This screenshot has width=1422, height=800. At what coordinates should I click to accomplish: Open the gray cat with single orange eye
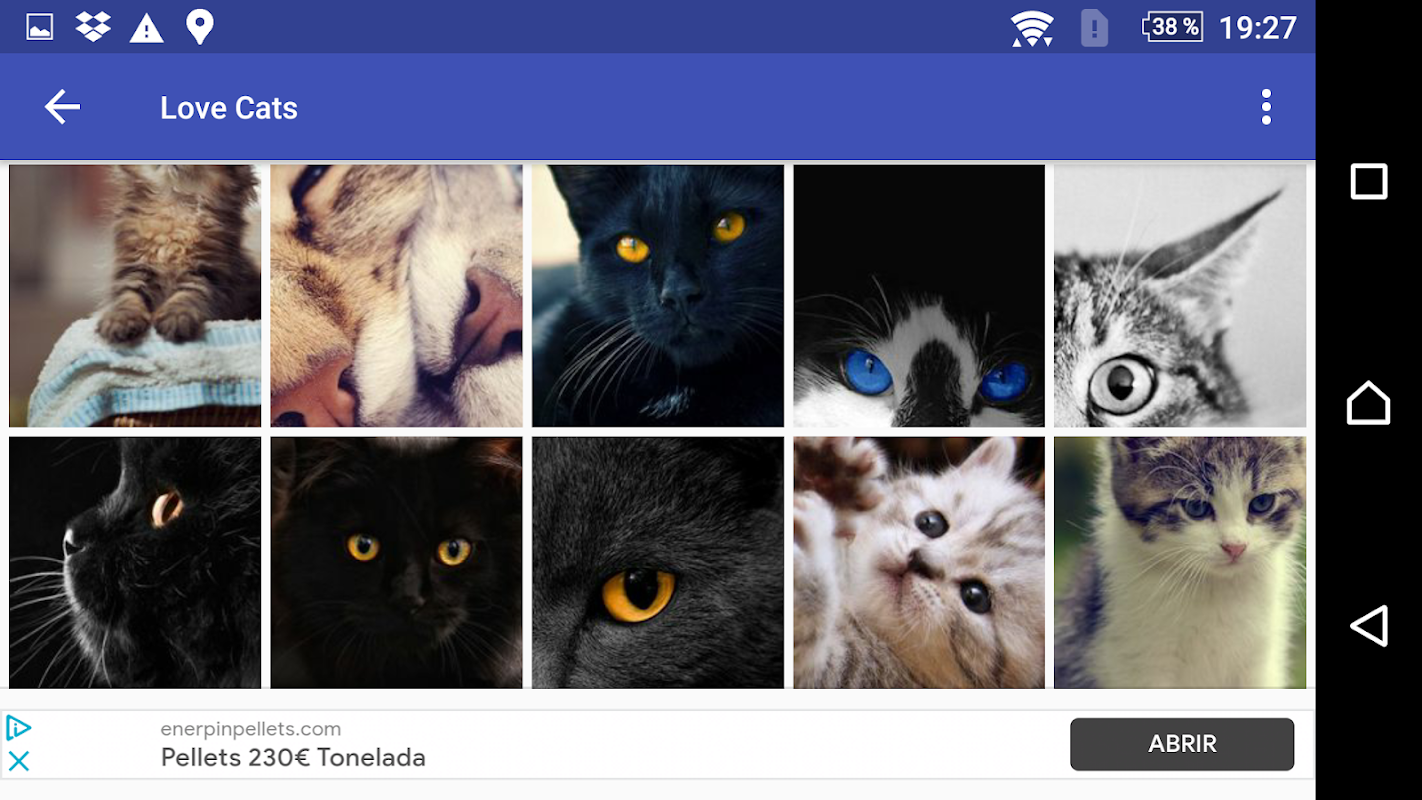pos(658,562)
